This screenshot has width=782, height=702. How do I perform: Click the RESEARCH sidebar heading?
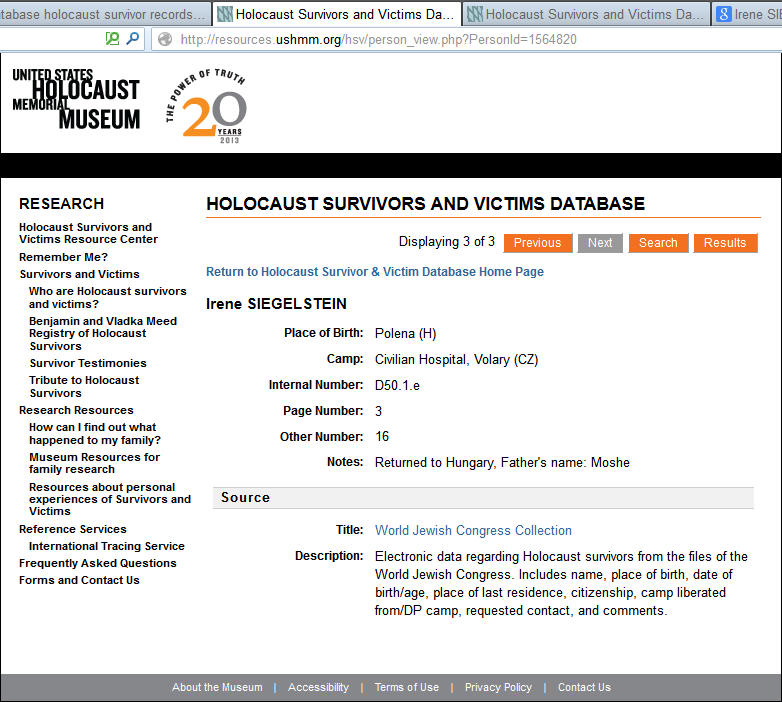[x=62, y=203]
